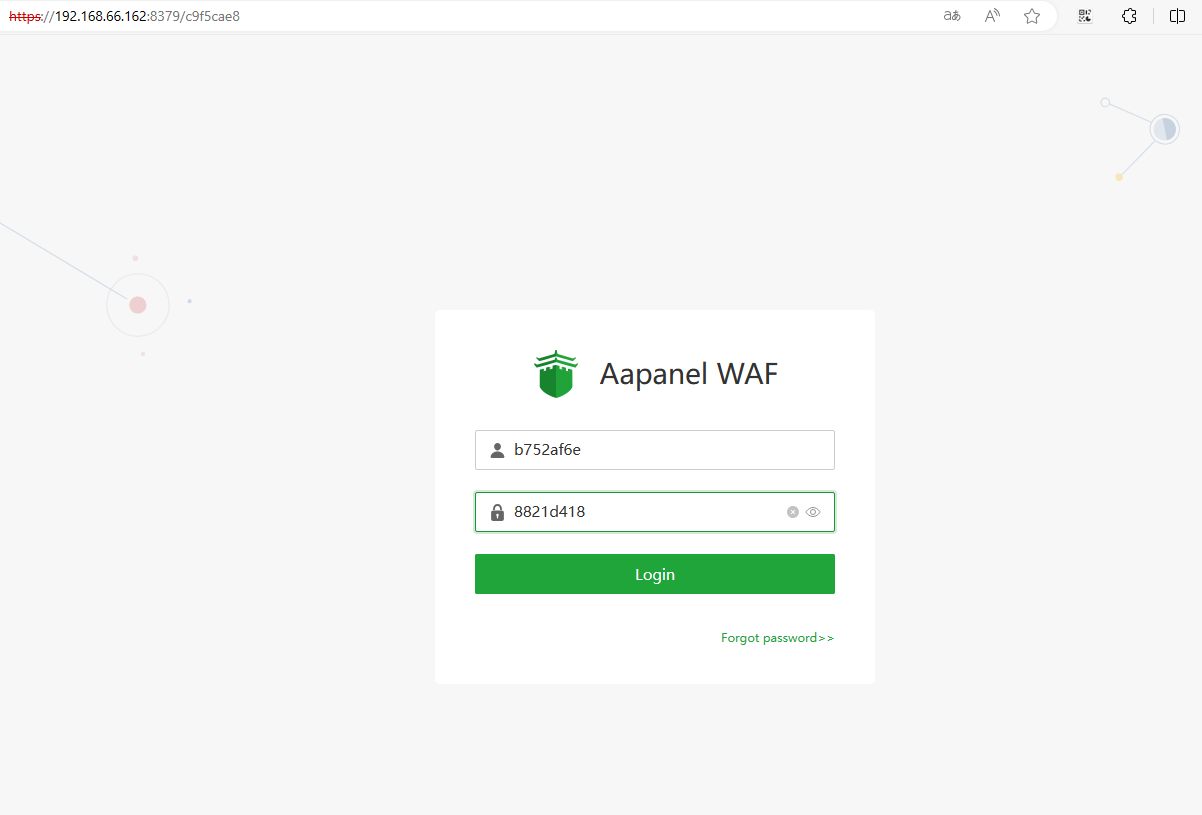Click the padlock icon in password field

[497, 512]
